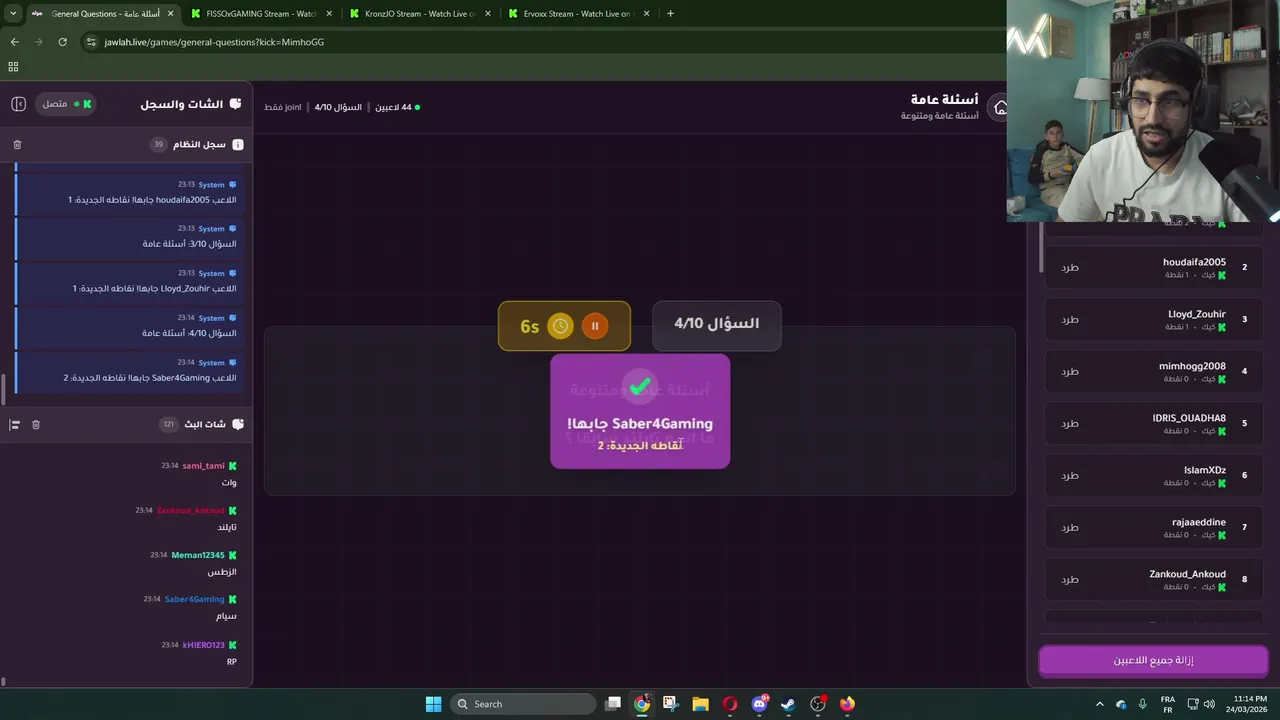Click kHIERO123 username in chat

203,645
